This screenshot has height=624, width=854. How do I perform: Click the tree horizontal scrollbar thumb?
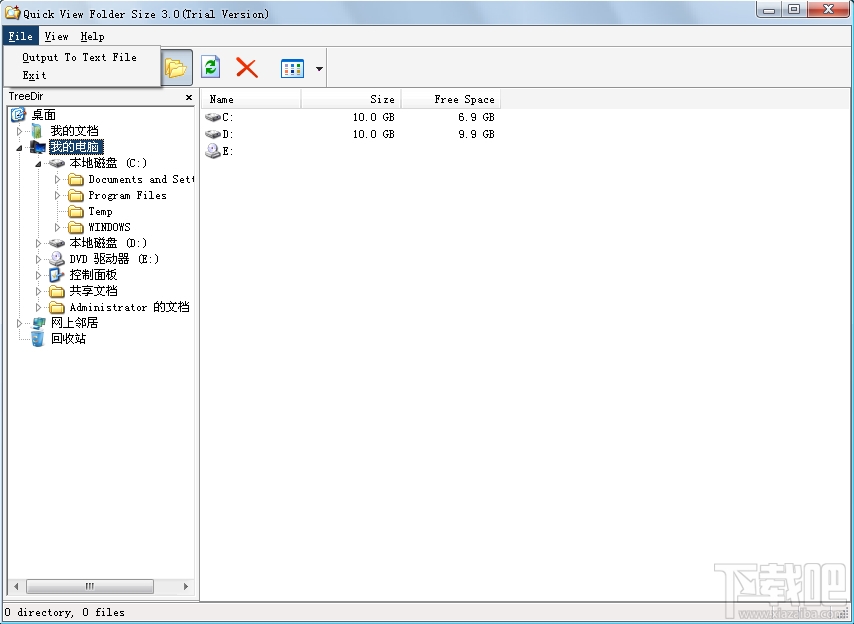[x=90, y=586]
